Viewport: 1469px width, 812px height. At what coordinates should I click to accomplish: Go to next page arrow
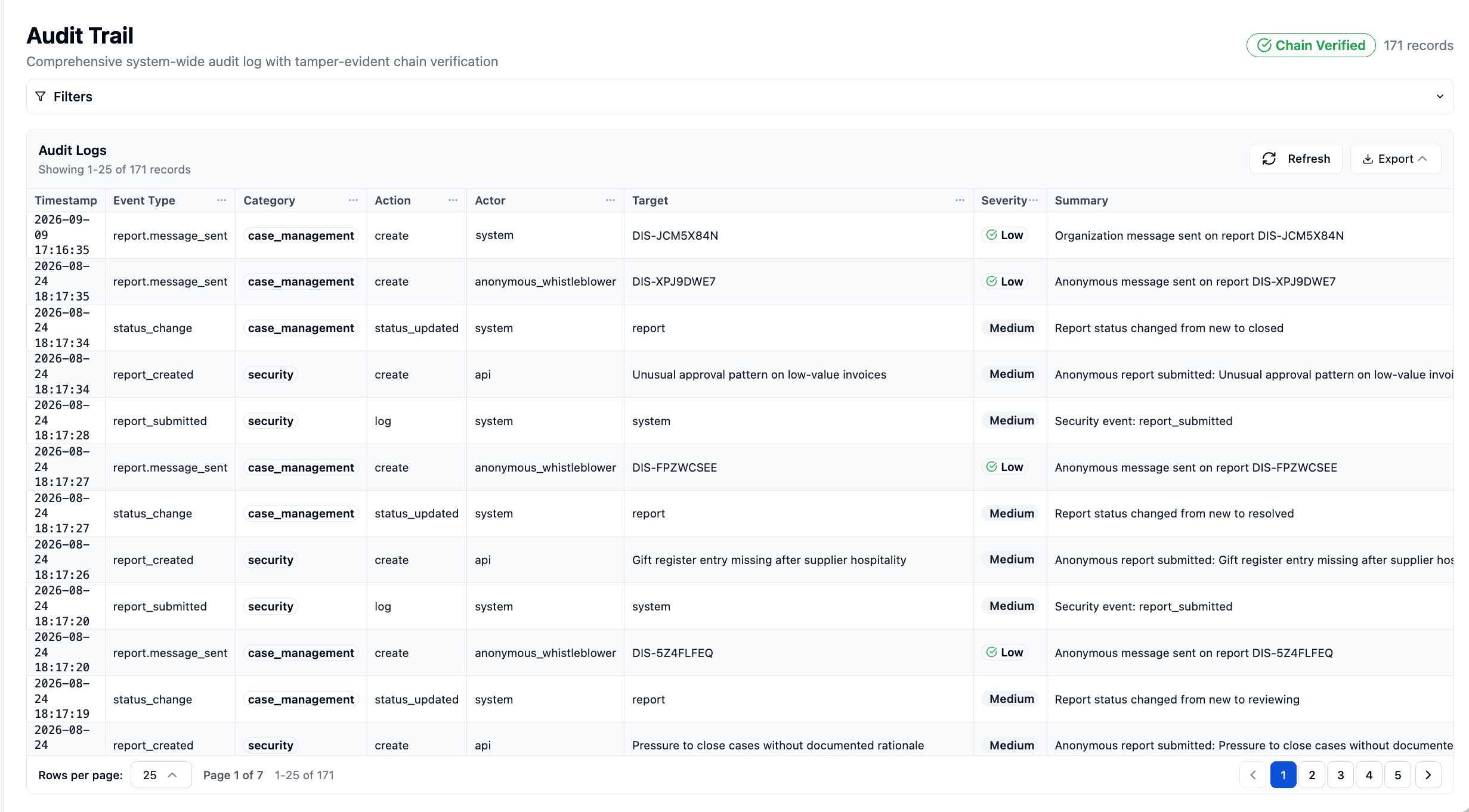point(1428,775)
